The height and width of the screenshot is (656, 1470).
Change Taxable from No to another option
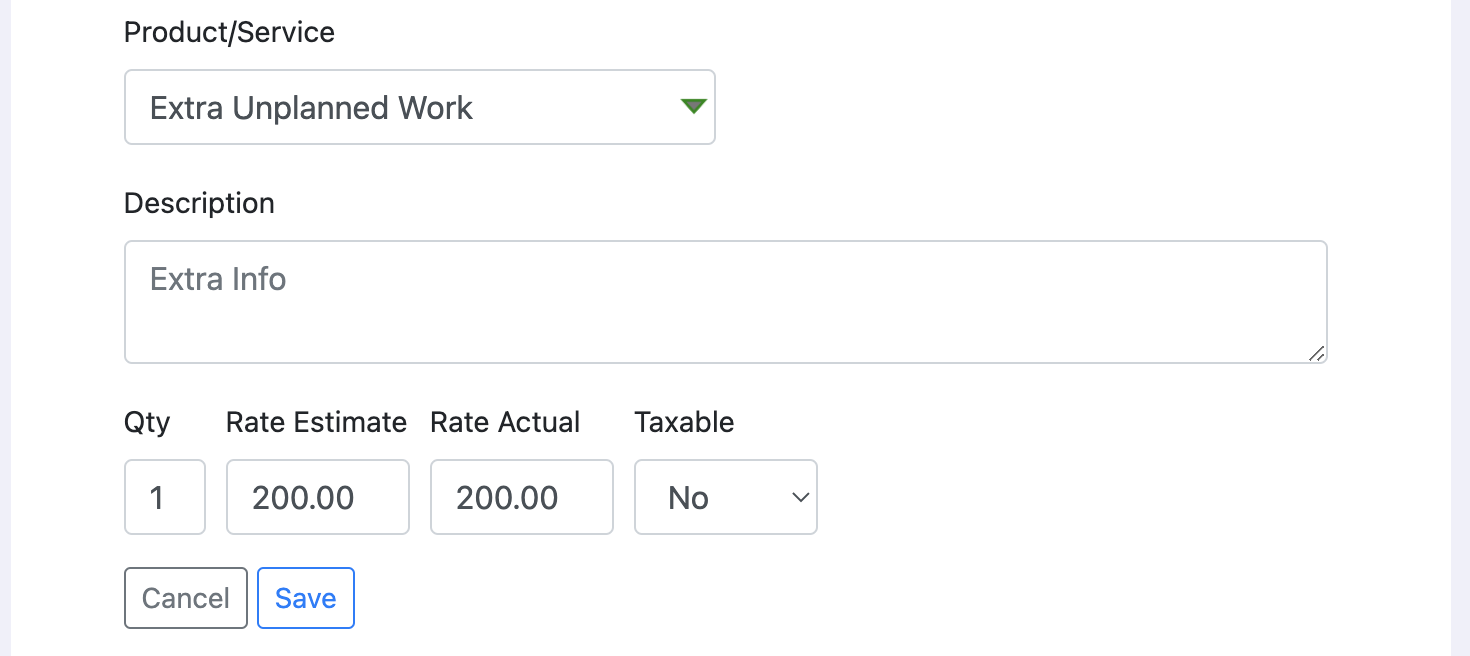(x=725, y=497)
